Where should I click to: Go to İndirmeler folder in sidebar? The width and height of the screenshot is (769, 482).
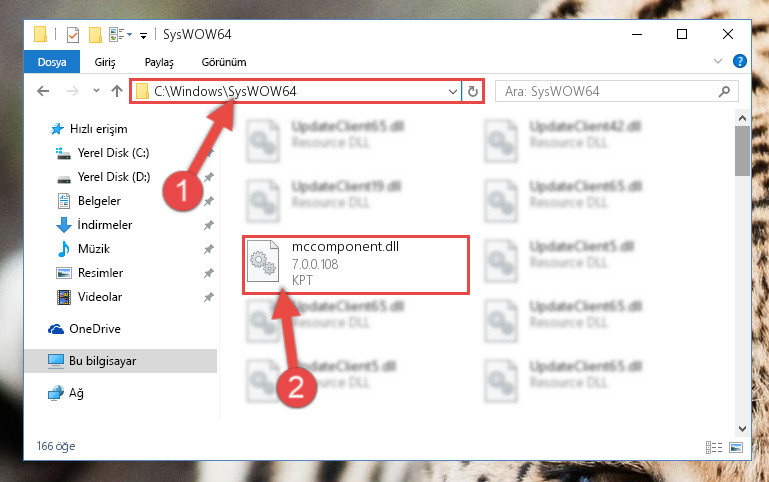click(105, 225)
